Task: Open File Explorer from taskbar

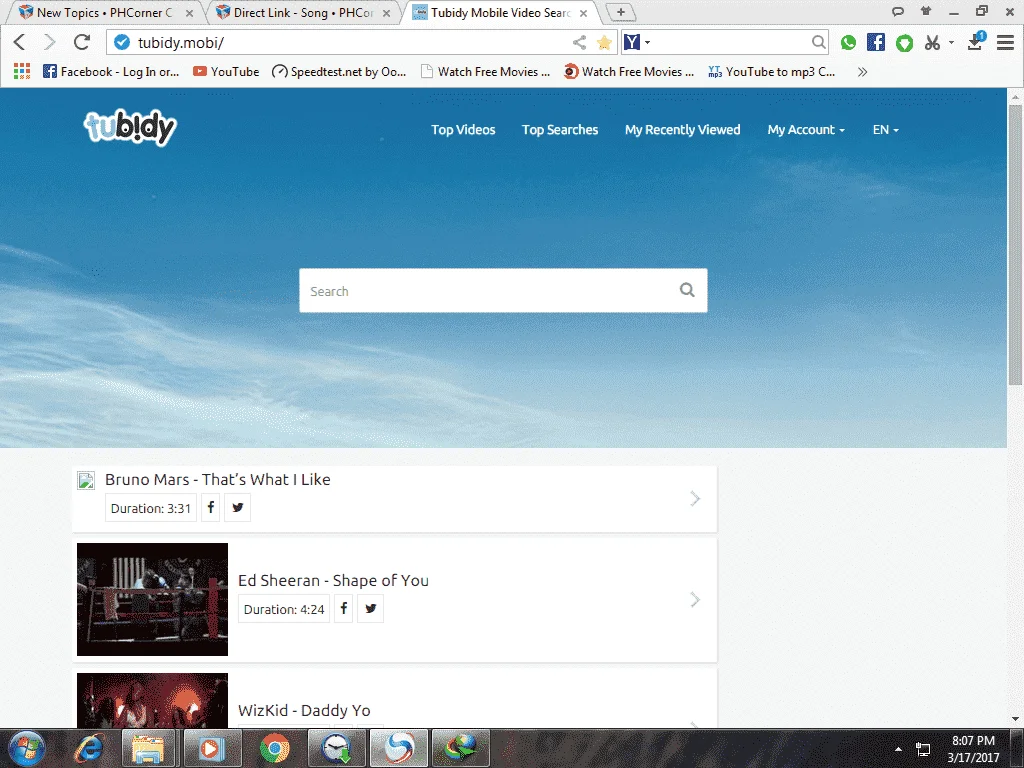Action: (x=148, y=748)
